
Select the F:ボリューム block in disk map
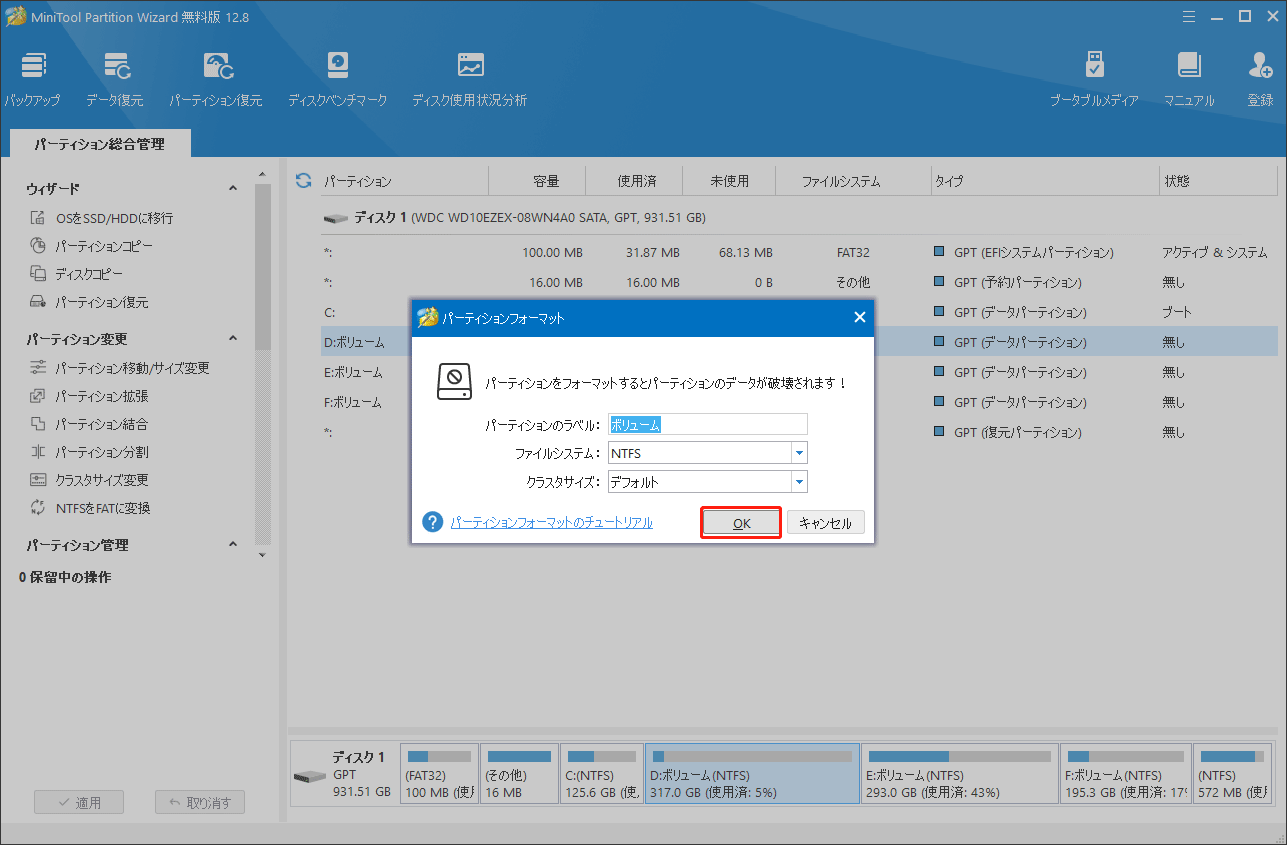pyautogui.click(x=1126, y=774)
